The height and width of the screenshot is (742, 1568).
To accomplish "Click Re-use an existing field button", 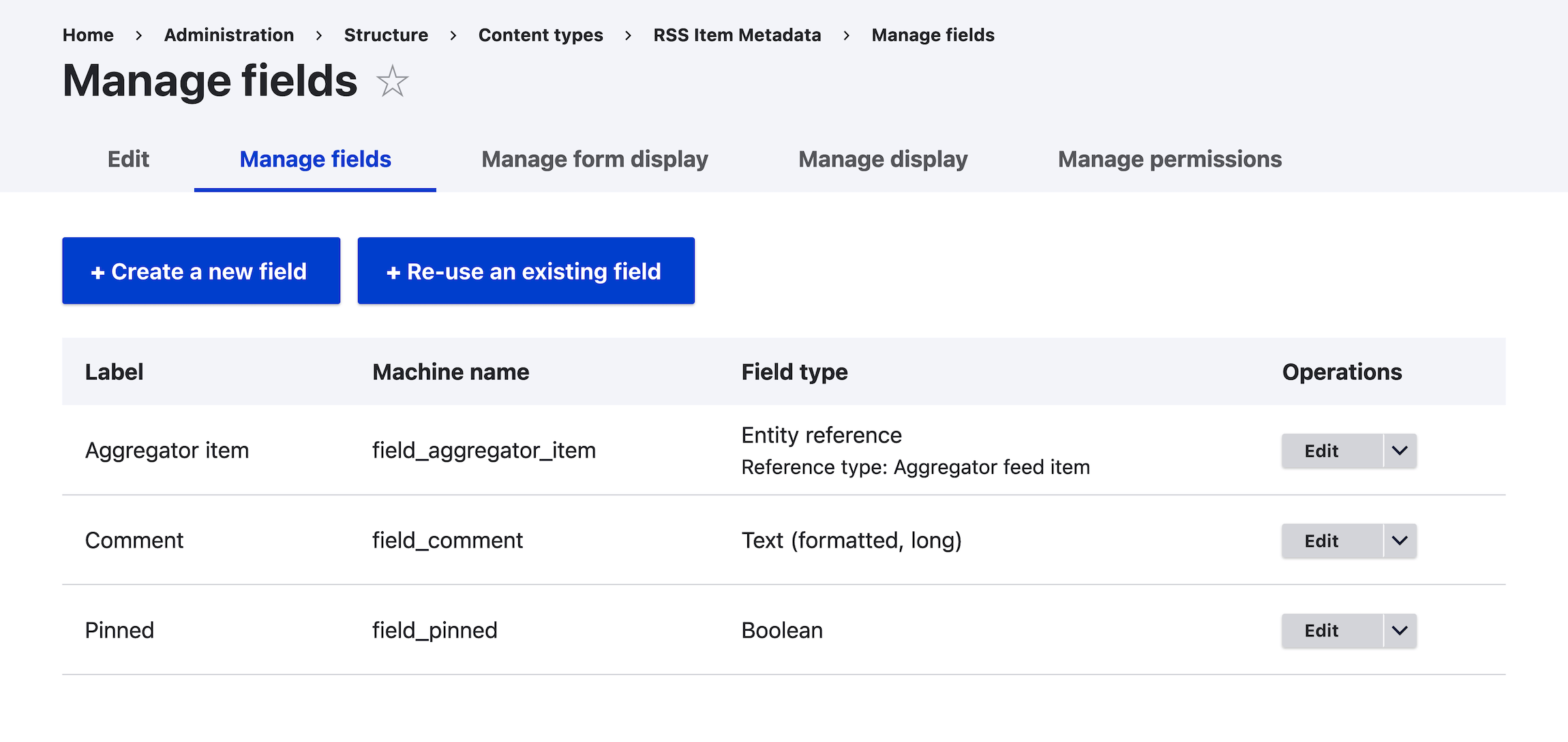I will tap(525, 272).
